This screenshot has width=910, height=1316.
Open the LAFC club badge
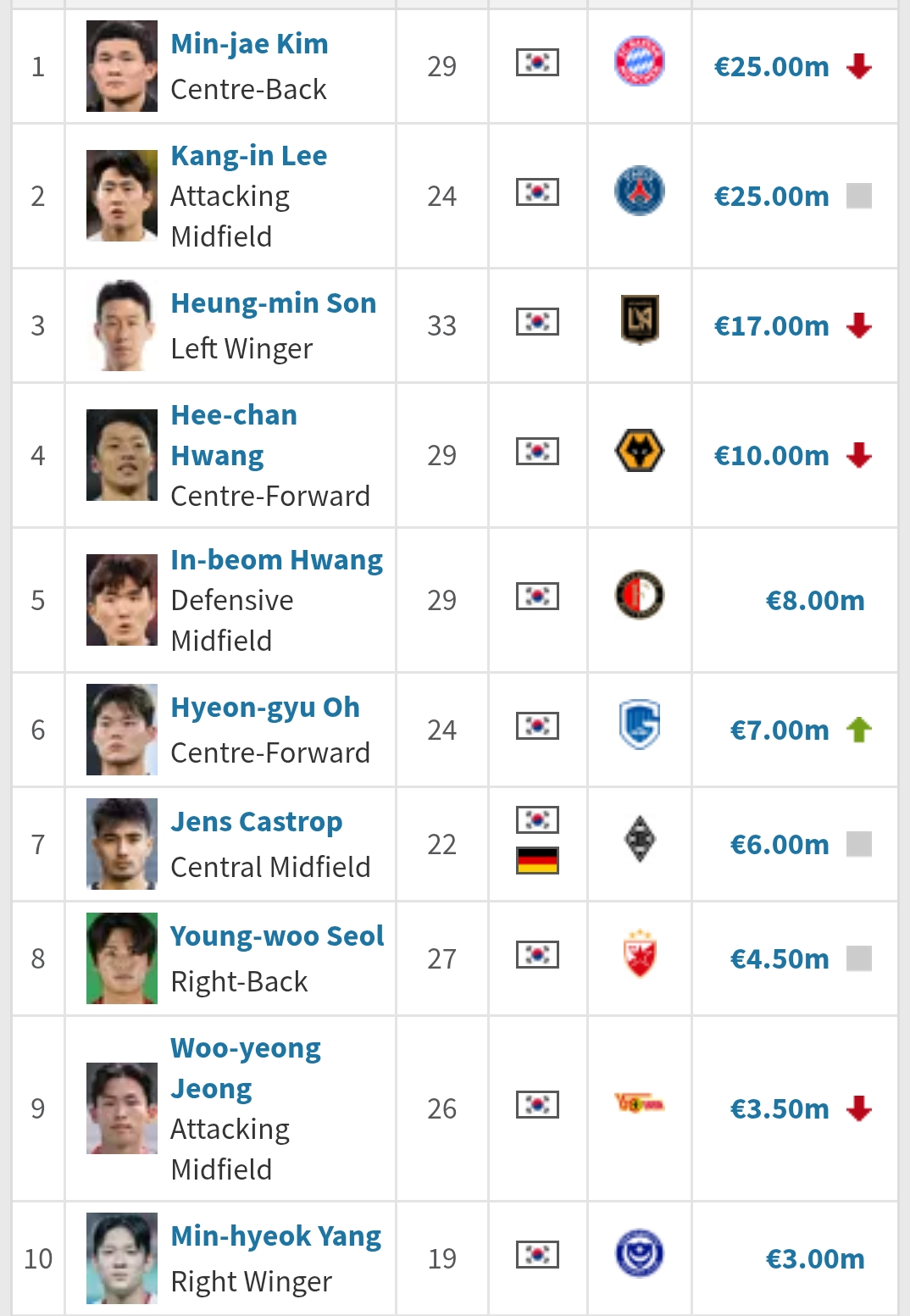pyautogui.click(x=639, y=320)
